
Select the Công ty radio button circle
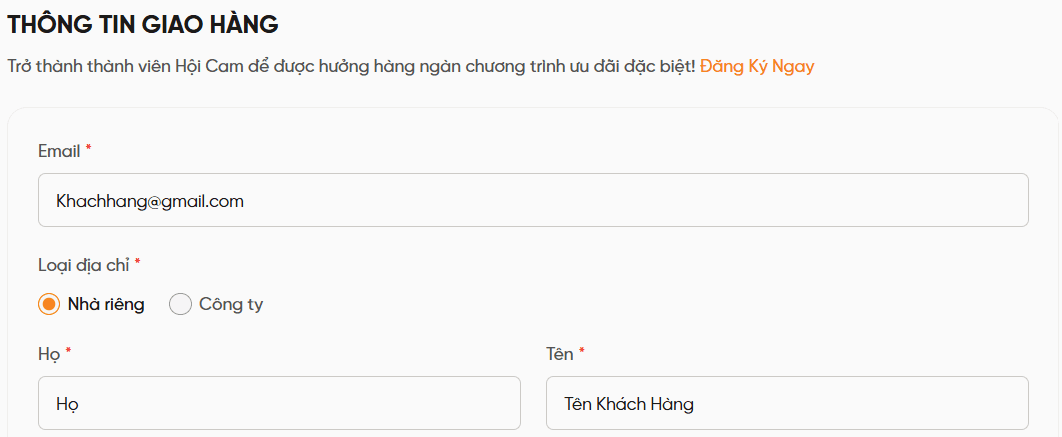click(x=181, y=304)
